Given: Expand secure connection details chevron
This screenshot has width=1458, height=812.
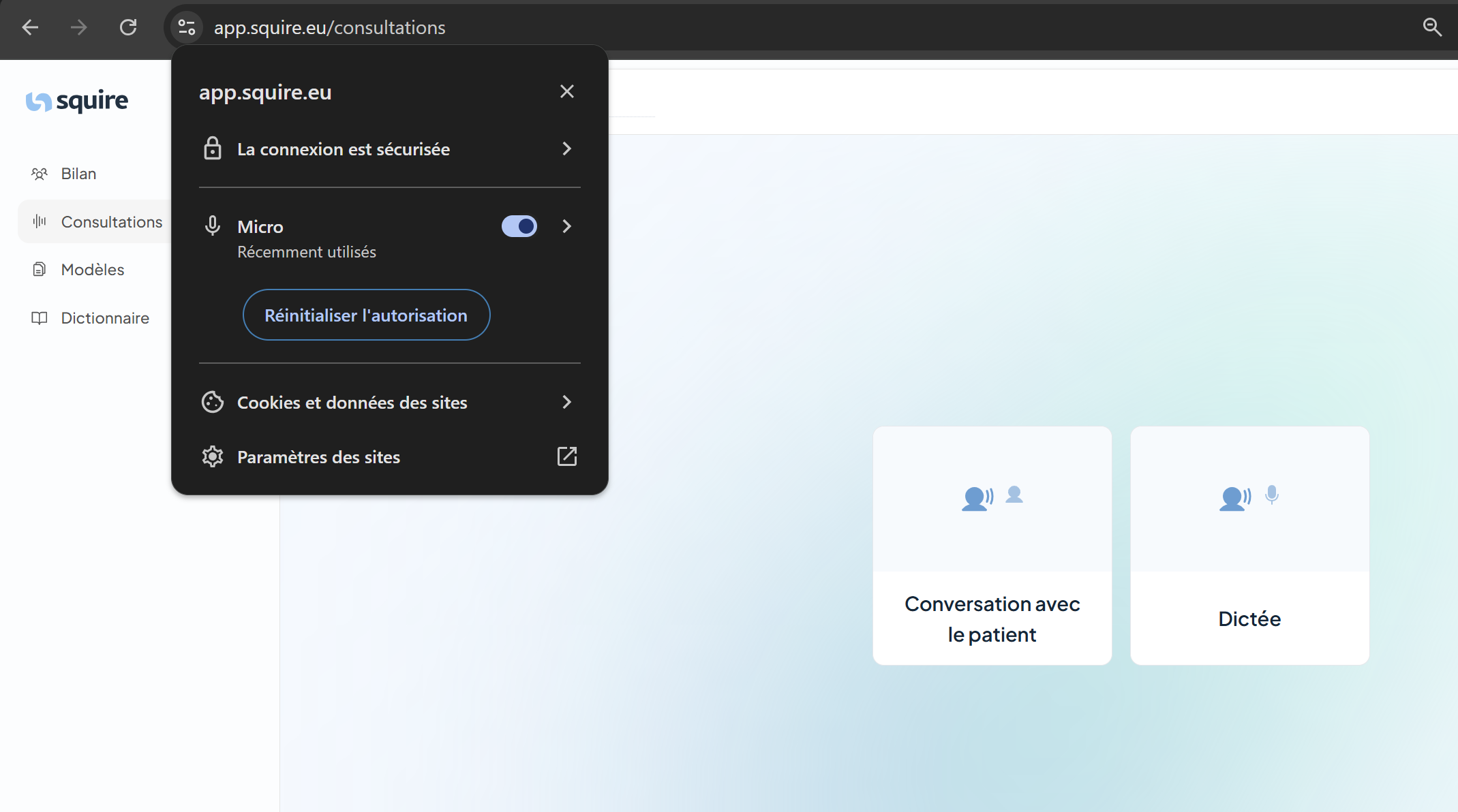Looking at the screenshot, I should coord(566,149).
